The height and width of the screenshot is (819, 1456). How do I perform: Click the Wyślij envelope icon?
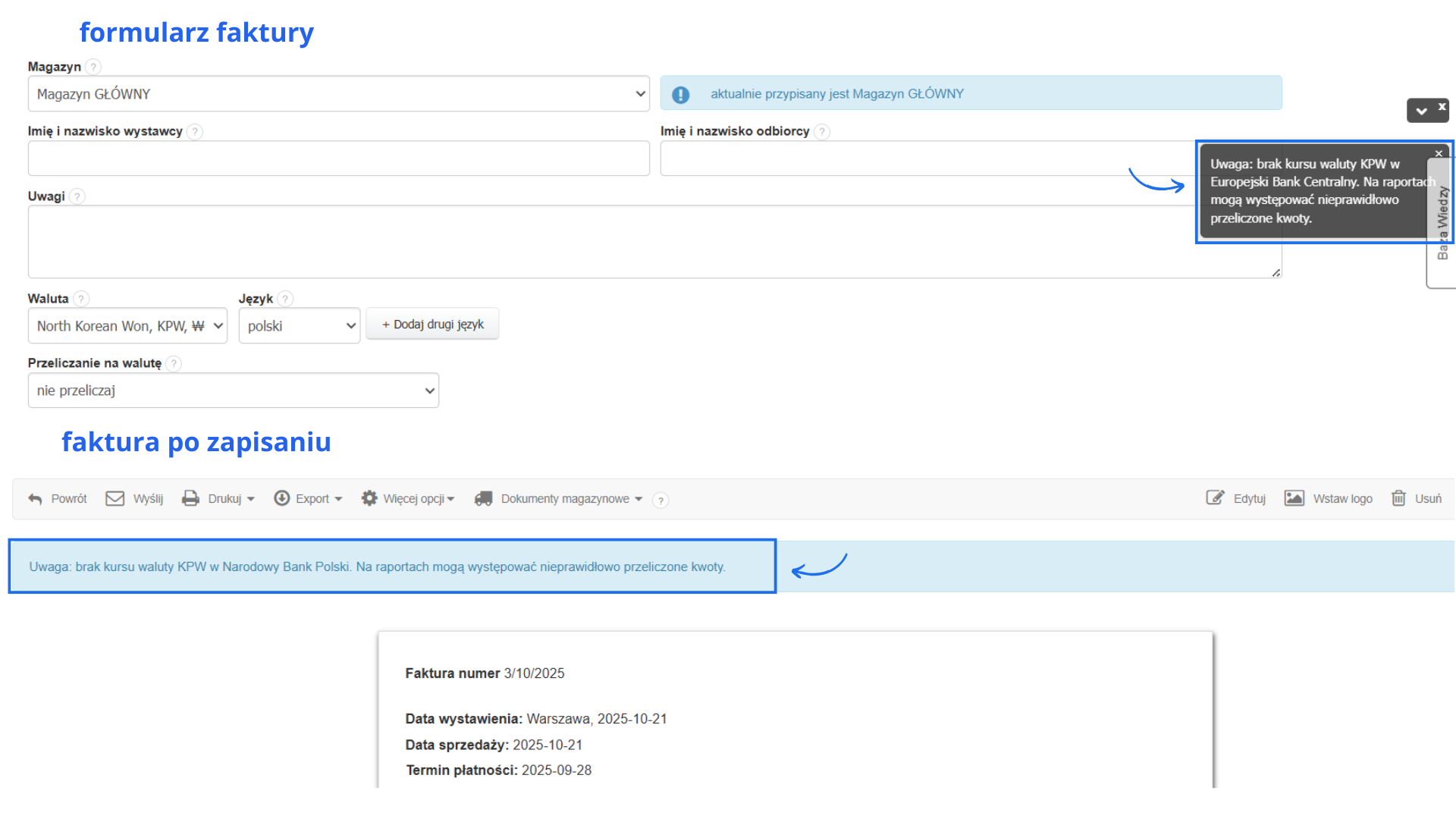115,499
